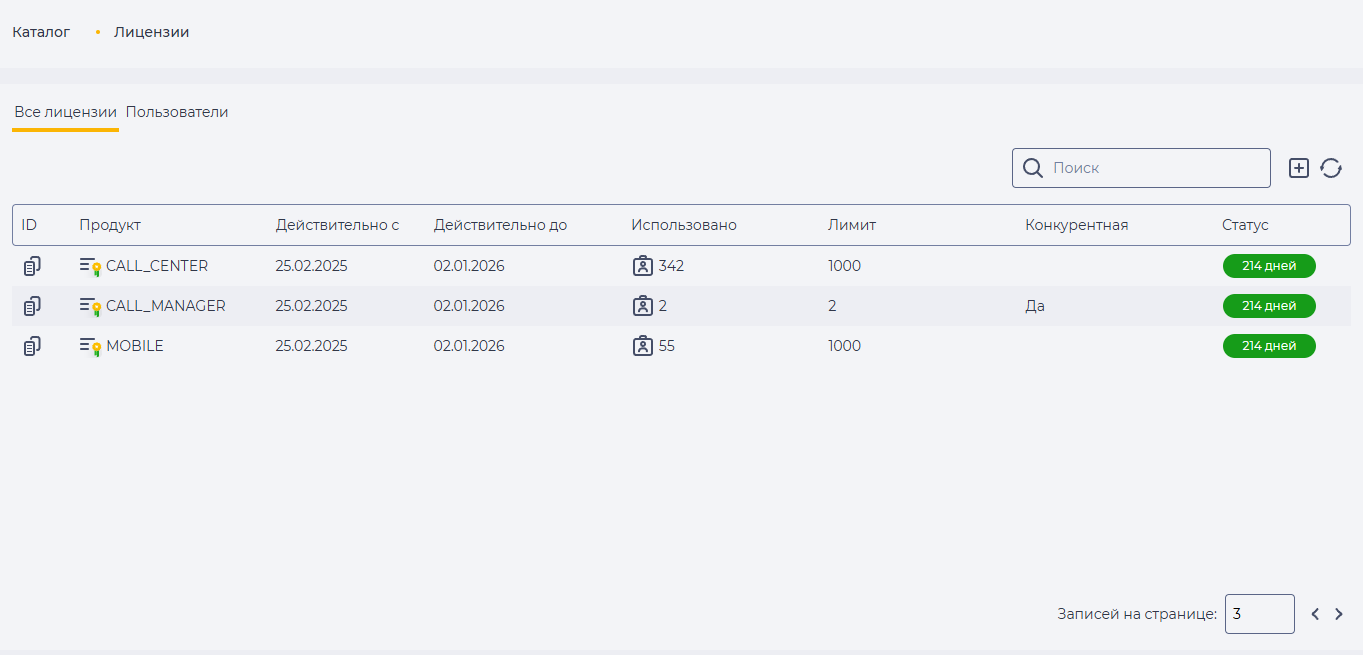Select the MOBILE product name
1363x655 pixels.
pos(135,346)
